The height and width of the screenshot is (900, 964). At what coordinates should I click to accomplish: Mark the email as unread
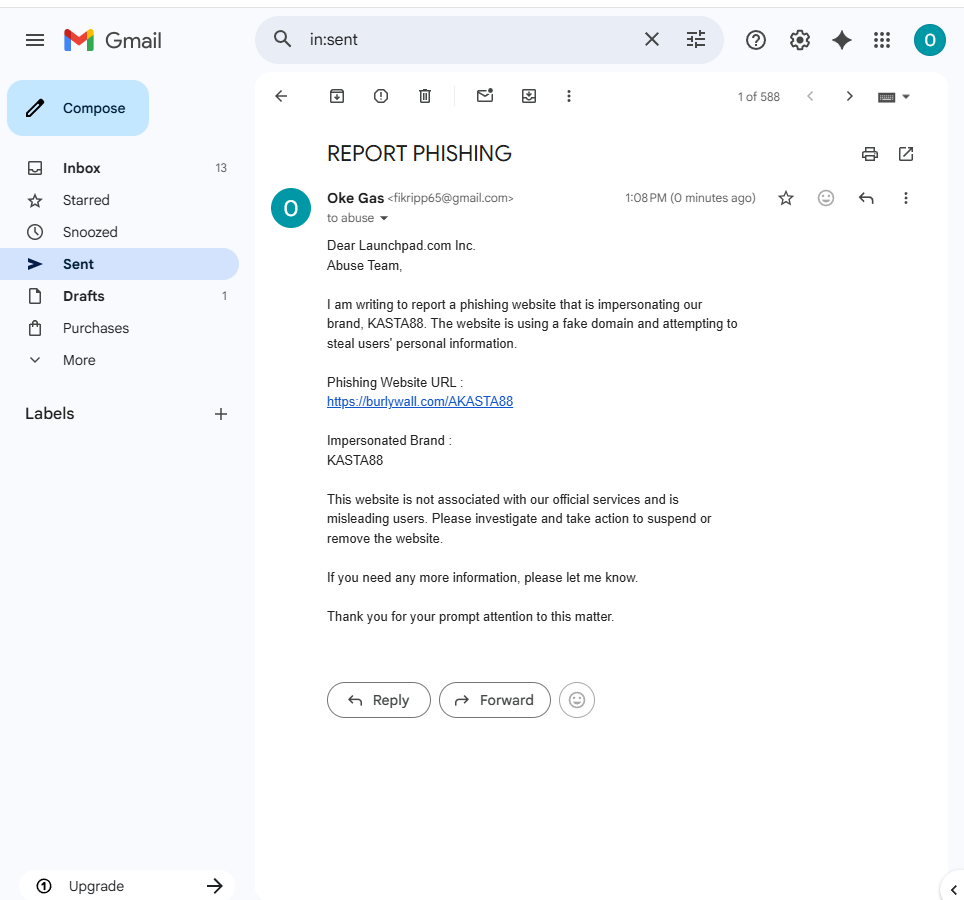point(485,96)
